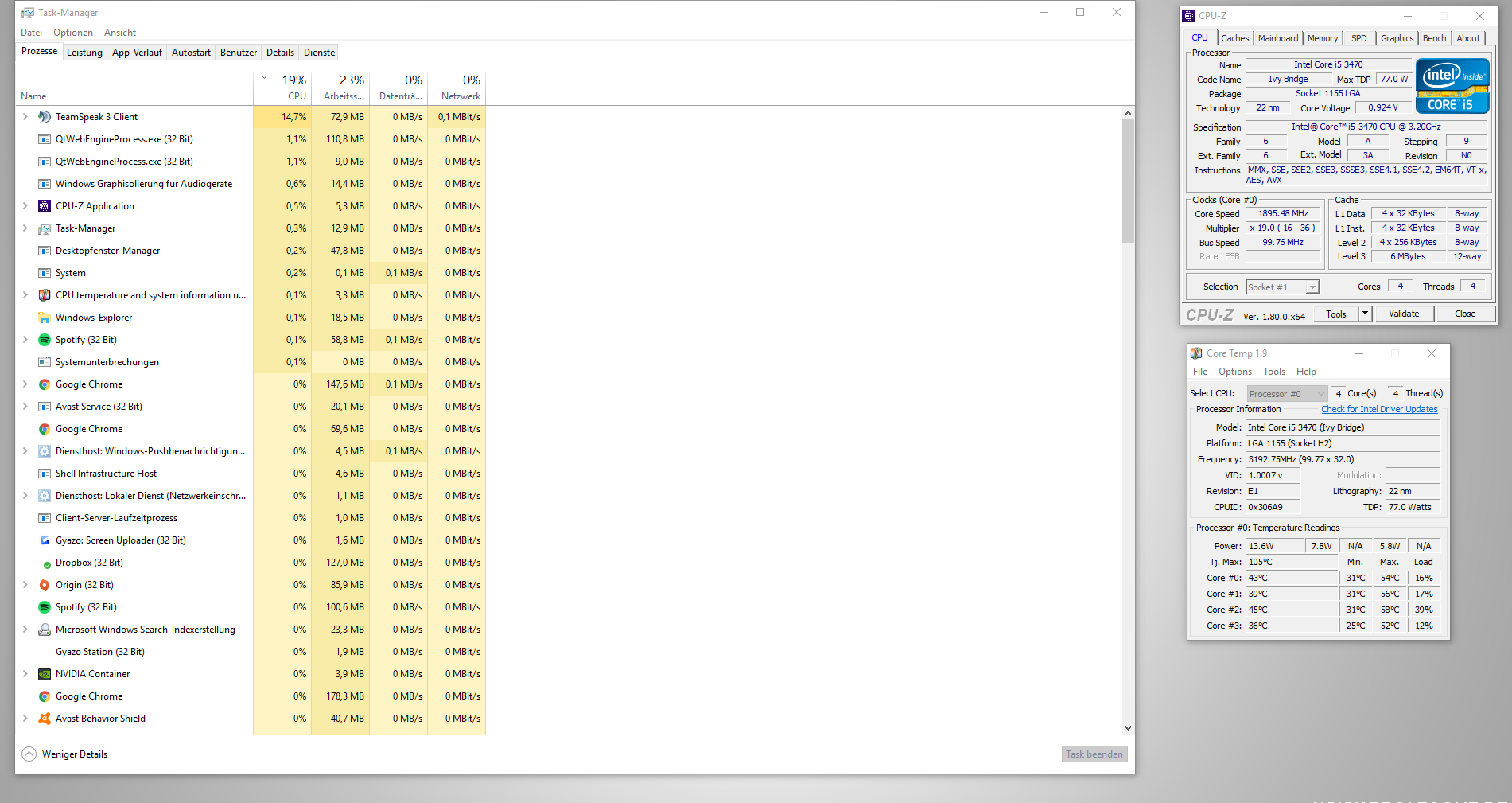Click the Close button in CPU-Z
The height and width of the screenshot is (803, 1512).
(1465, 314)
